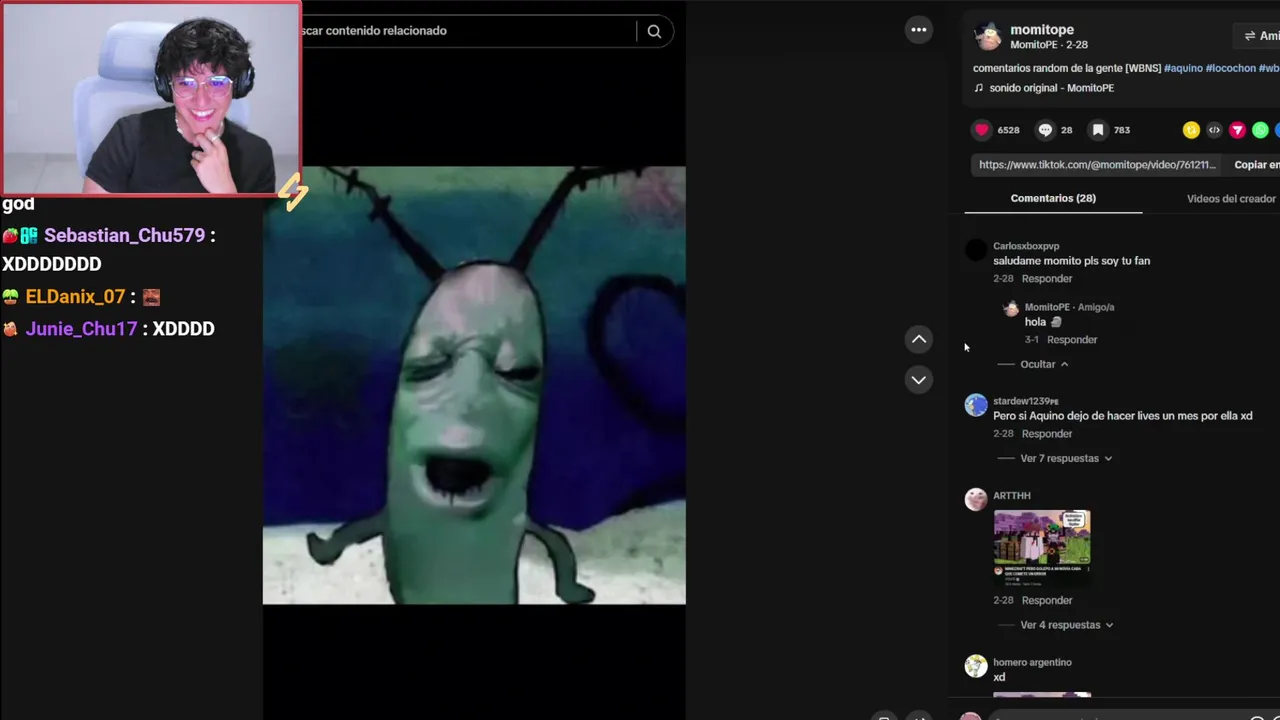Like the video with the heart icon
The height and width of the screenshot is (720, 1280).
point(982,130)
